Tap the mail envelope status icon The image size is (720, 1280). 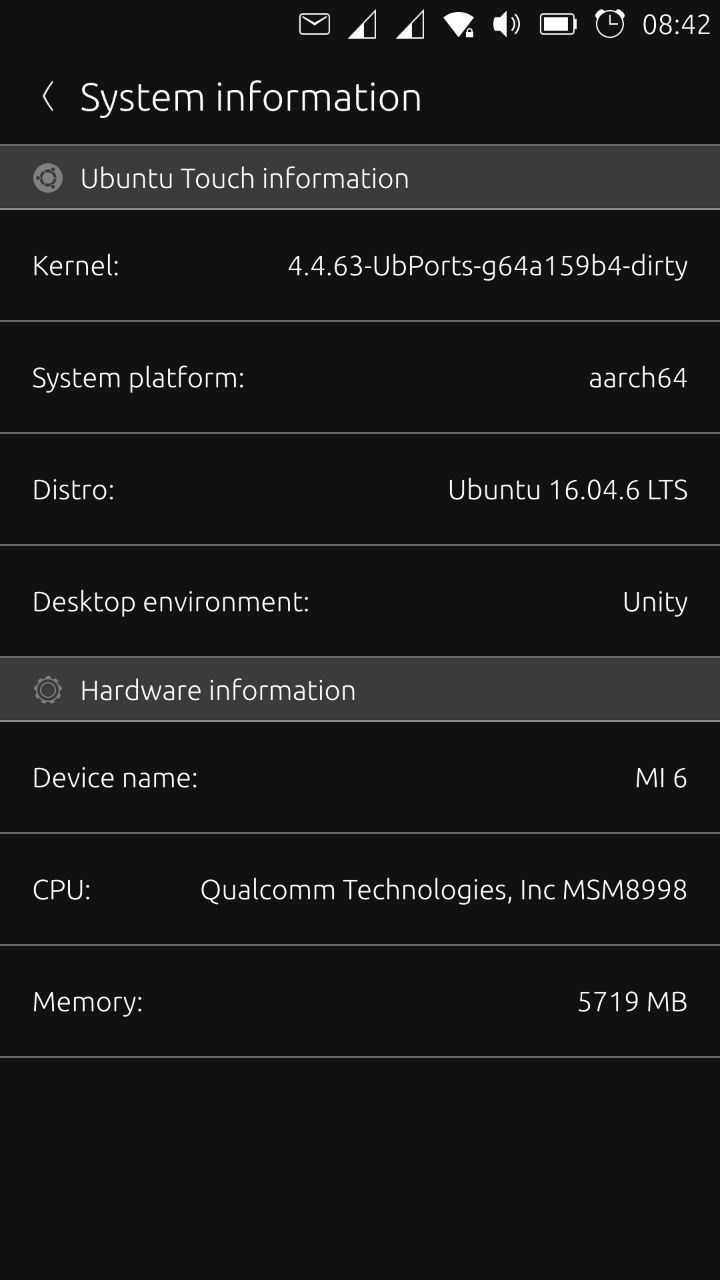pyautogui.click(x=314, y=24)
